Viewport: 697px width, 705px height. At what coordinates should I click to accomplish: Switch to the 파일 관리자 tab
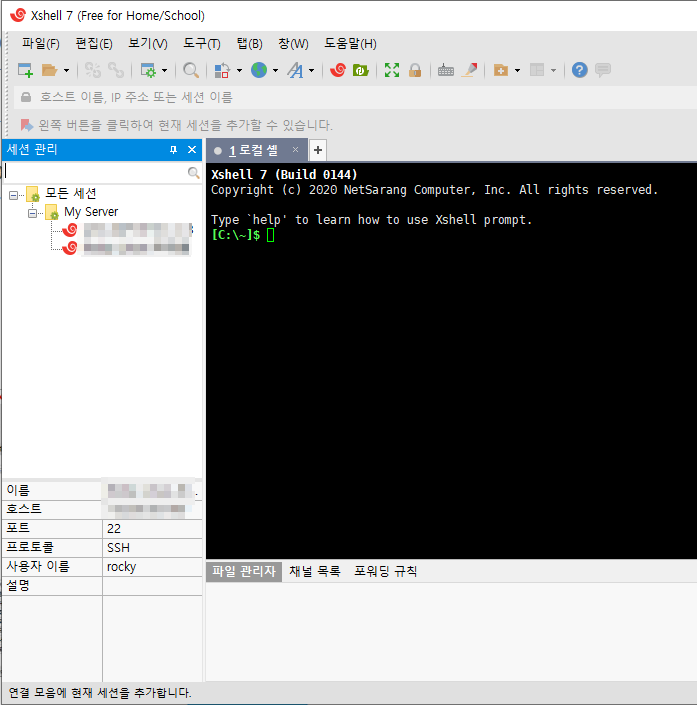click(x=244, y=571)
